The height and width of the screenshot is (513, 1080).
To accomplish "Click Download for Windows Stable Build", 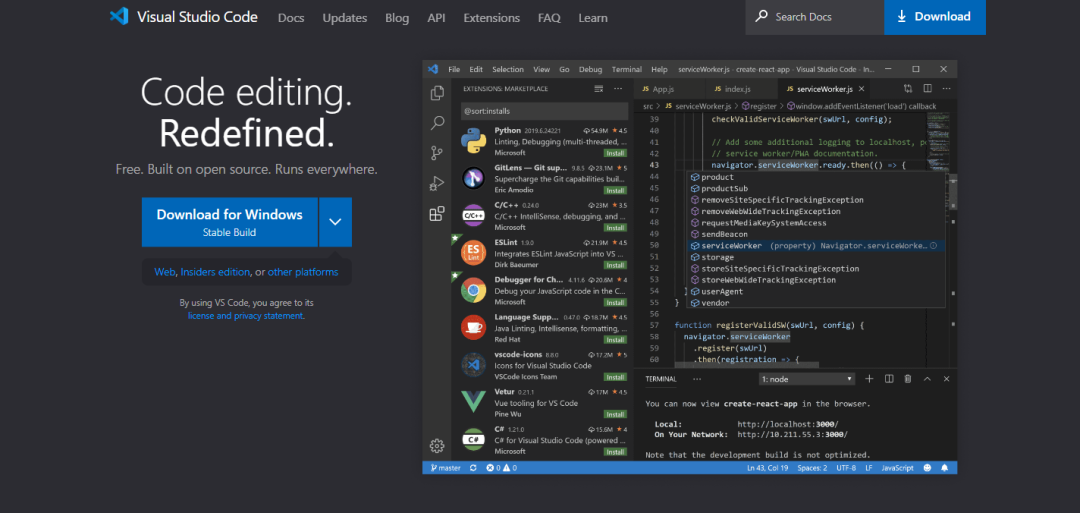I will 229,222.
